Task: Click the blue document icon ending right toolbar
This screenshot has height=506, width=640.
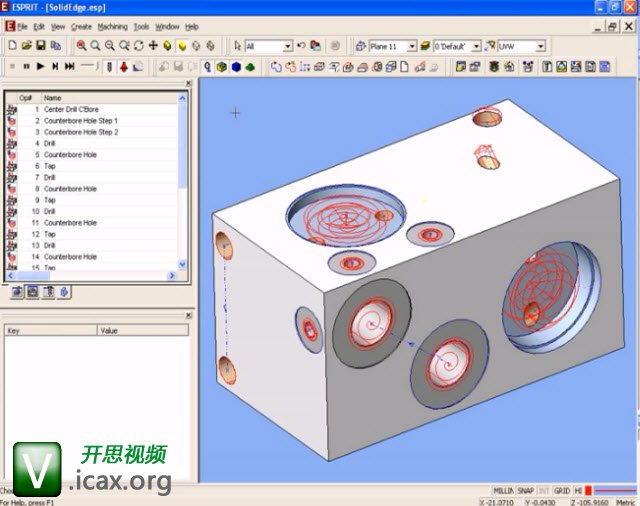Action: click(604, 67)
